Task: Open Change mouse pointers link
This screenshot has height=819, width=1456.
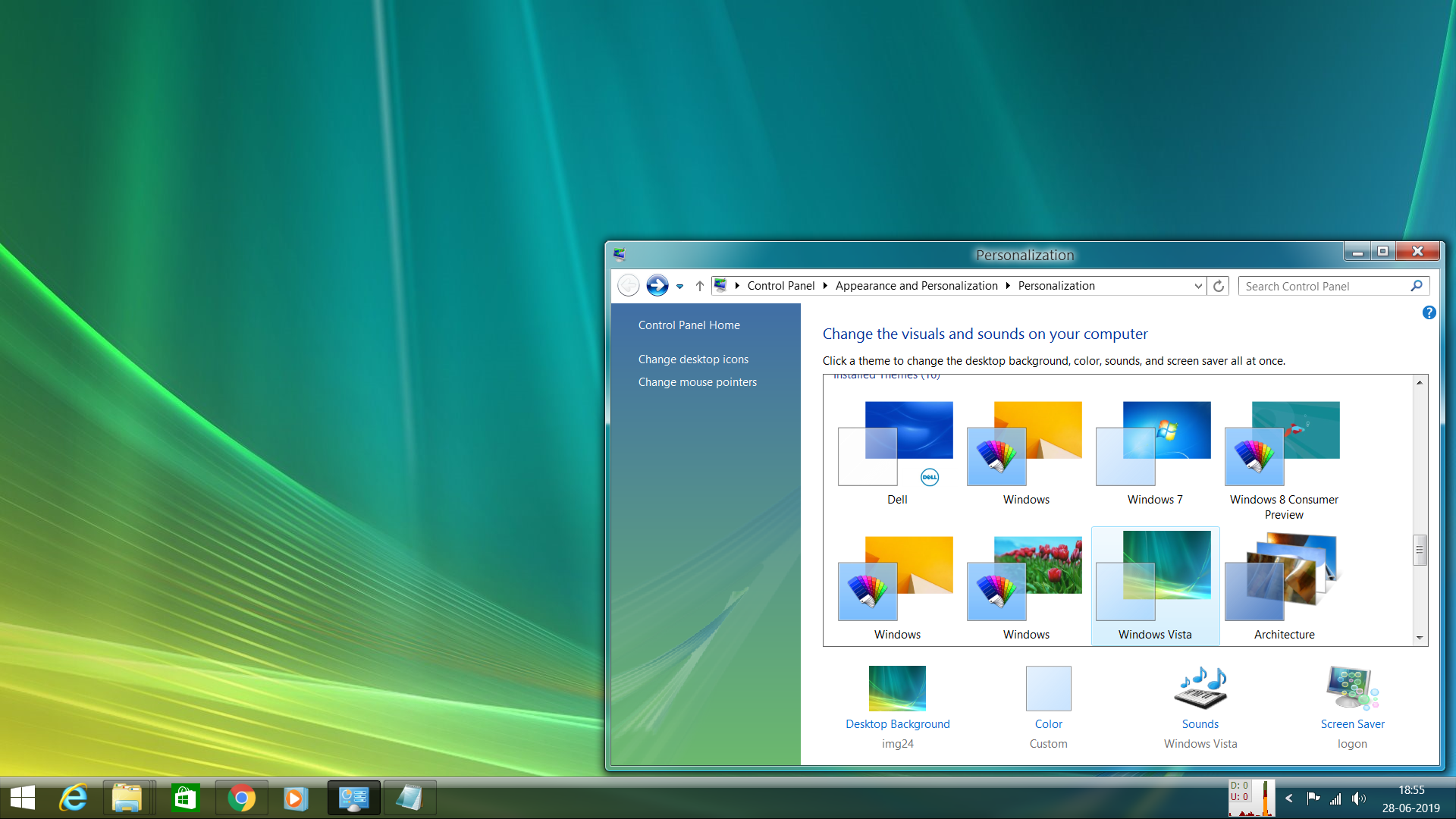Action: pyautogui.click(x=698, y=382)
